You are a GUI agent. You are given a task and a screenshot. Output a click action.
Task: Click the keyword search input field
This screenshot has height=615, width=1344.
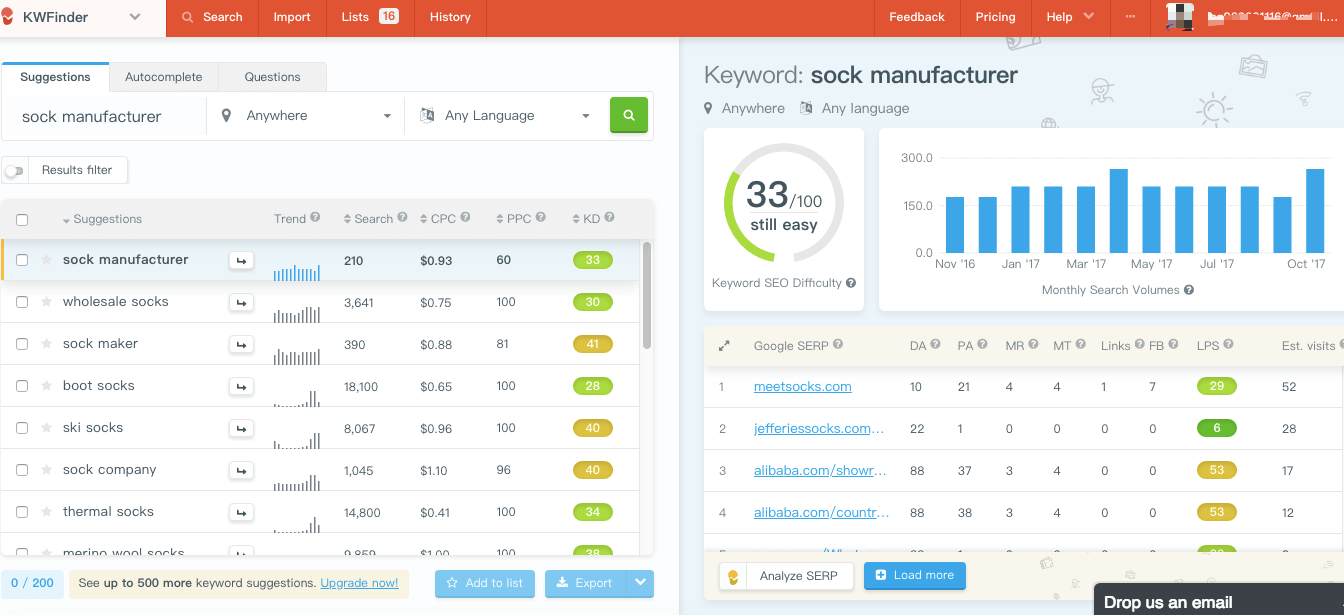click(x=105, y=116)
